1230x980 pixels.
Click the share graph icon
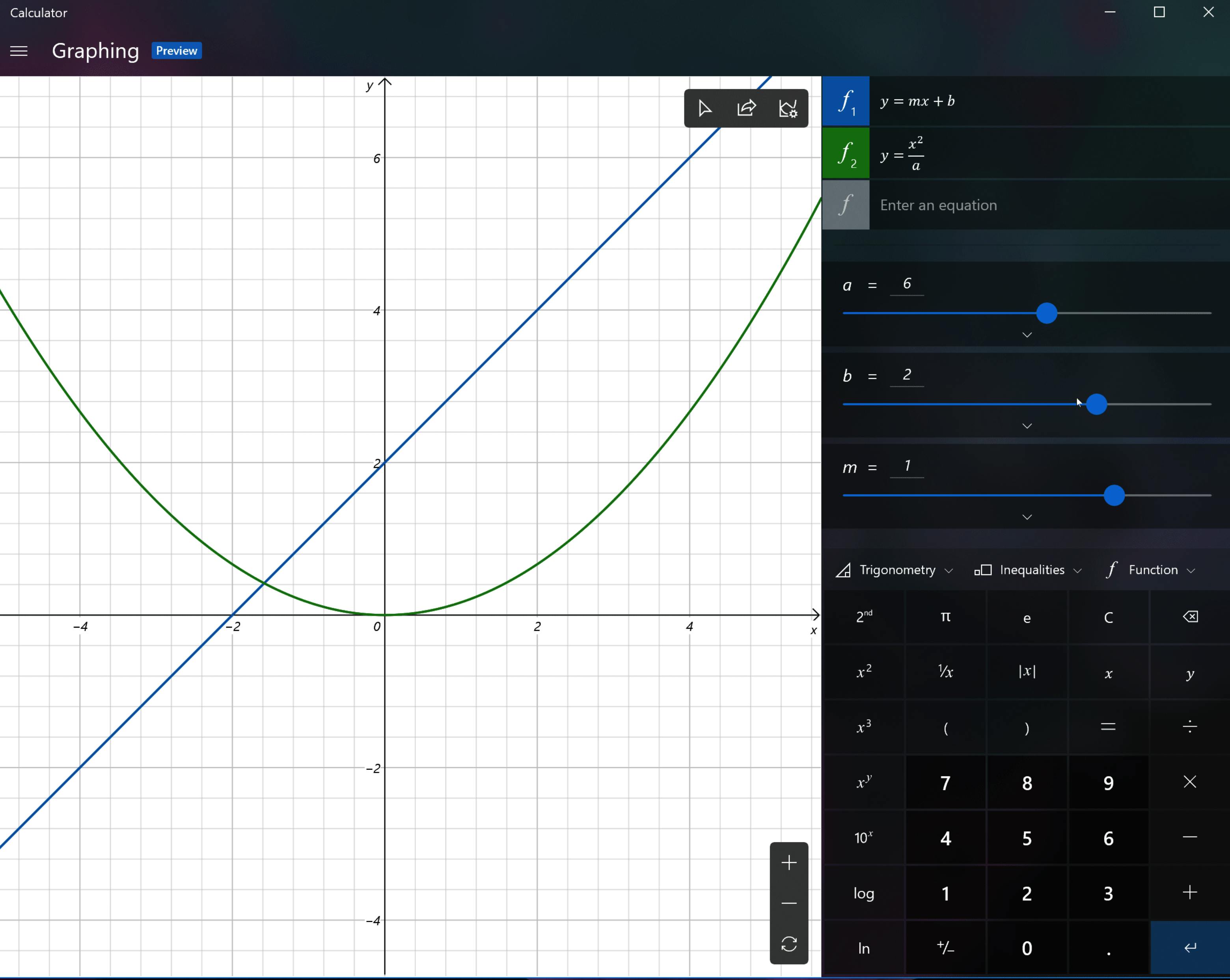click(746, 108)
